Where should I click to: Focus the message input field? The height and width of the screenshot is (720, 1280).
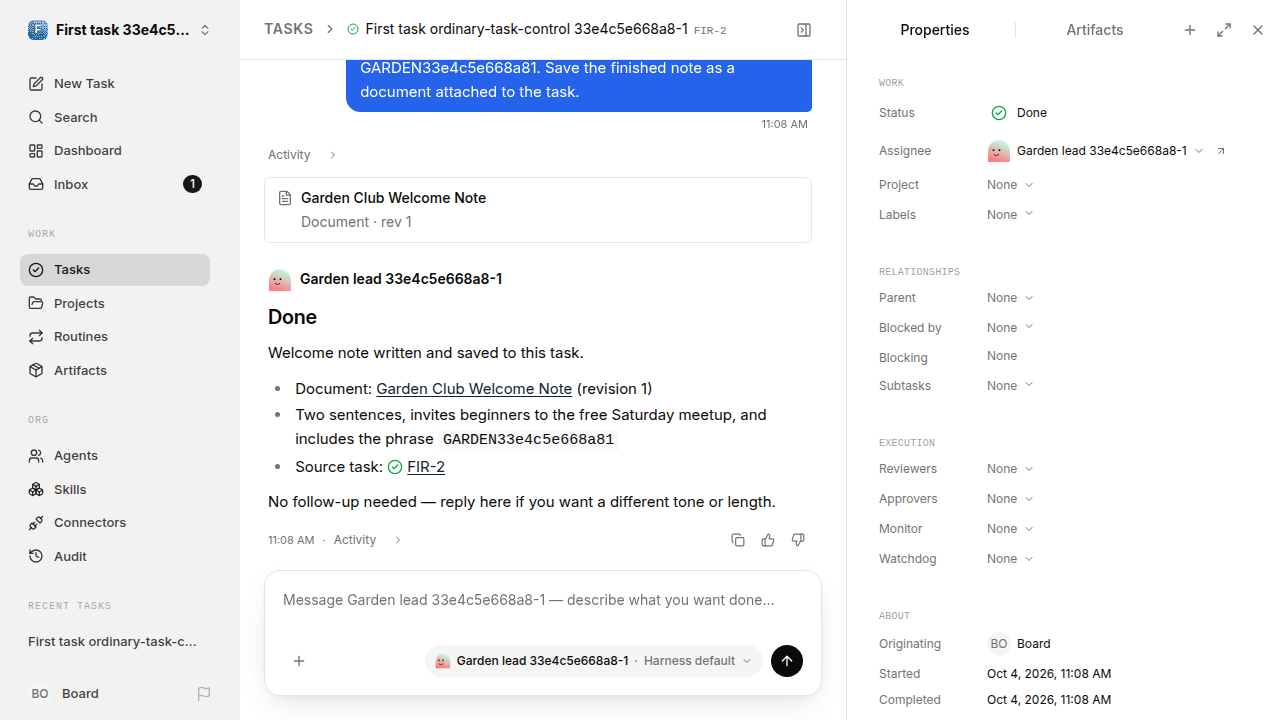click(543, 600)
